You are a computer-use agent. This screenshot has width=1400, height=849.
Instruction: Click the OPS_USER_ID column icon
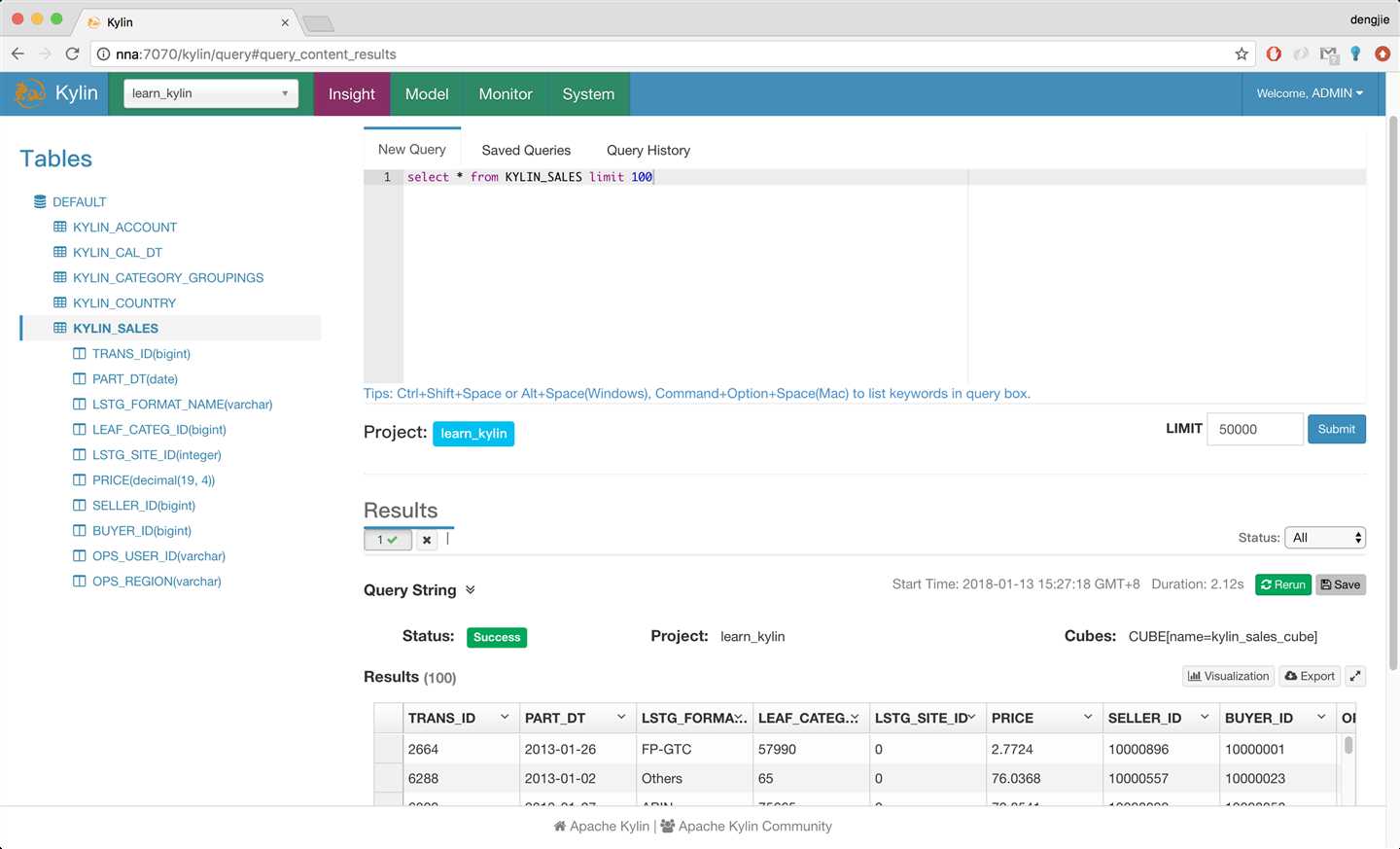point(80,555)
